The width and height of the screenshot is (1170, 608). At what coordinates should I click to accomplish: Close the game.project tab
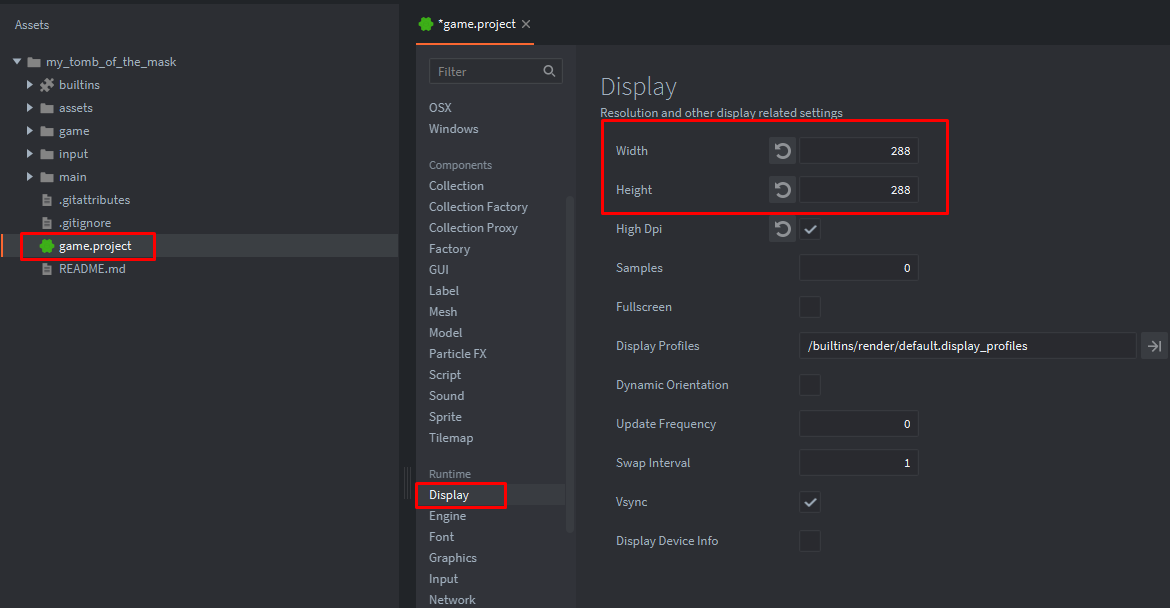coord(526,24)
